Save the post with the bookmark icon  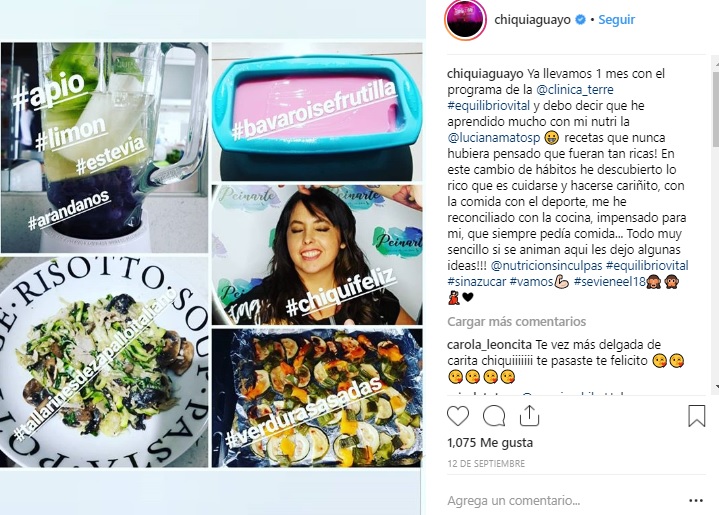tap(697, 415)
